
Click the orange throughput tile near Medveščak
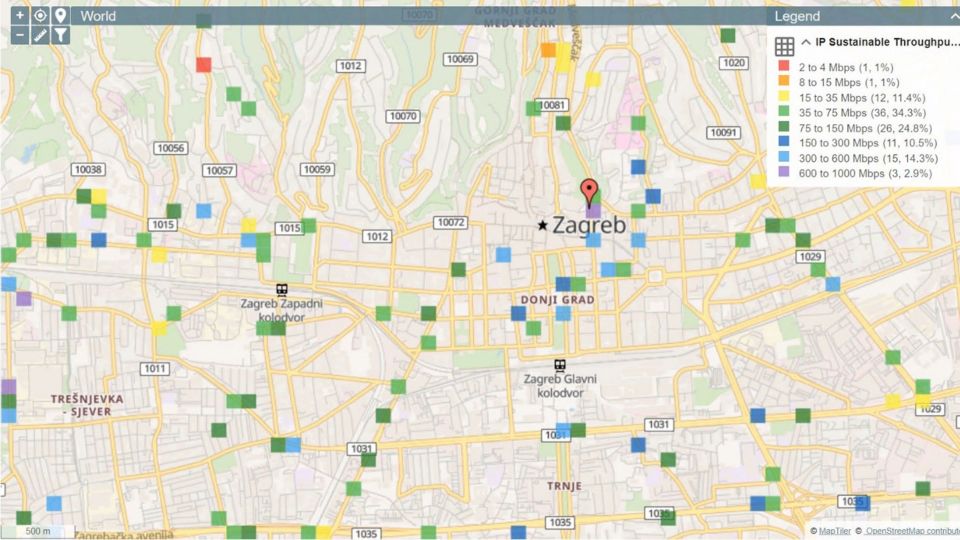click(548, 50)
